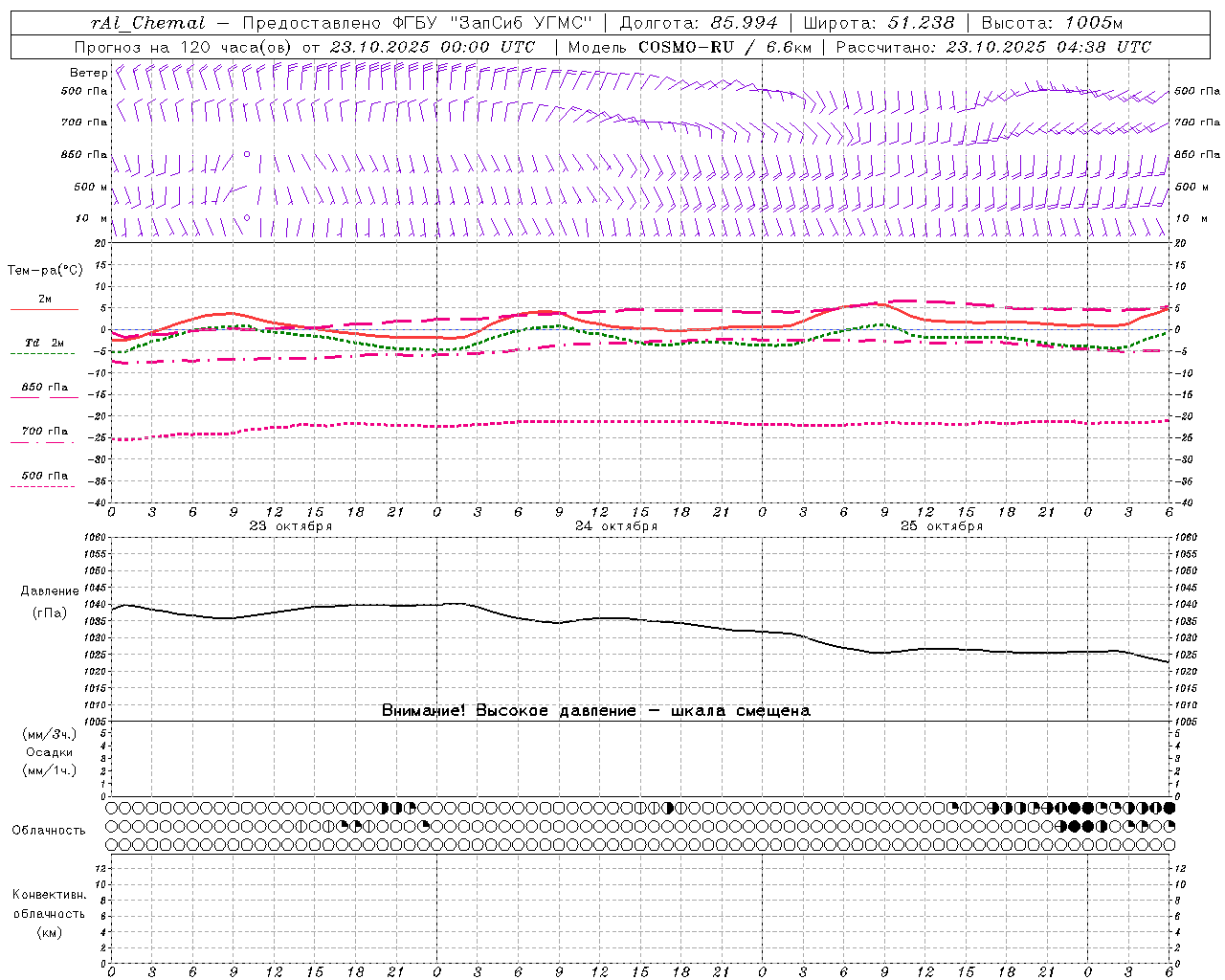Select the (мм/3ч.) precipitation unit label
Screen dimensions: 1225x980
[50, 734]
